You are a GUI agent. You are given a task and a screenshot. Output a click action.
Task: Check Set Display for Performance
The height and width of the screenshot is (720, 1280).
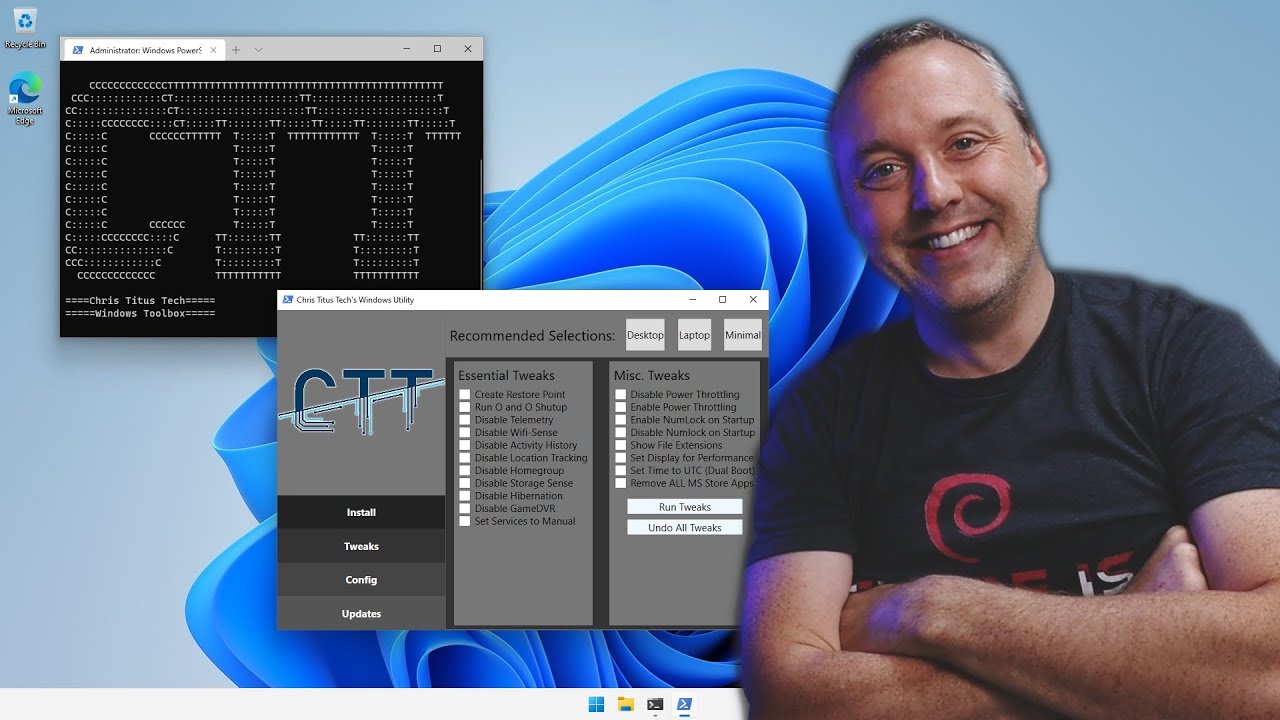pyautogui.click(x=621, y=458)
